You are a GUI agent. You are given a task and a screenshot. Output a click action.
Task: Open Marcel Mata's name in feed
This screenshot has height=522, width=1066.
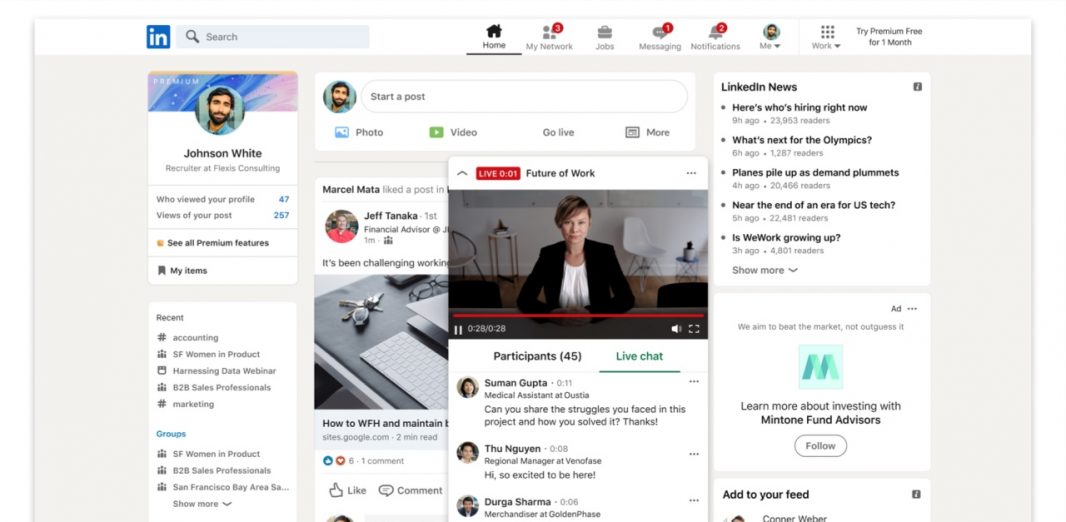(x=351, y=190)
